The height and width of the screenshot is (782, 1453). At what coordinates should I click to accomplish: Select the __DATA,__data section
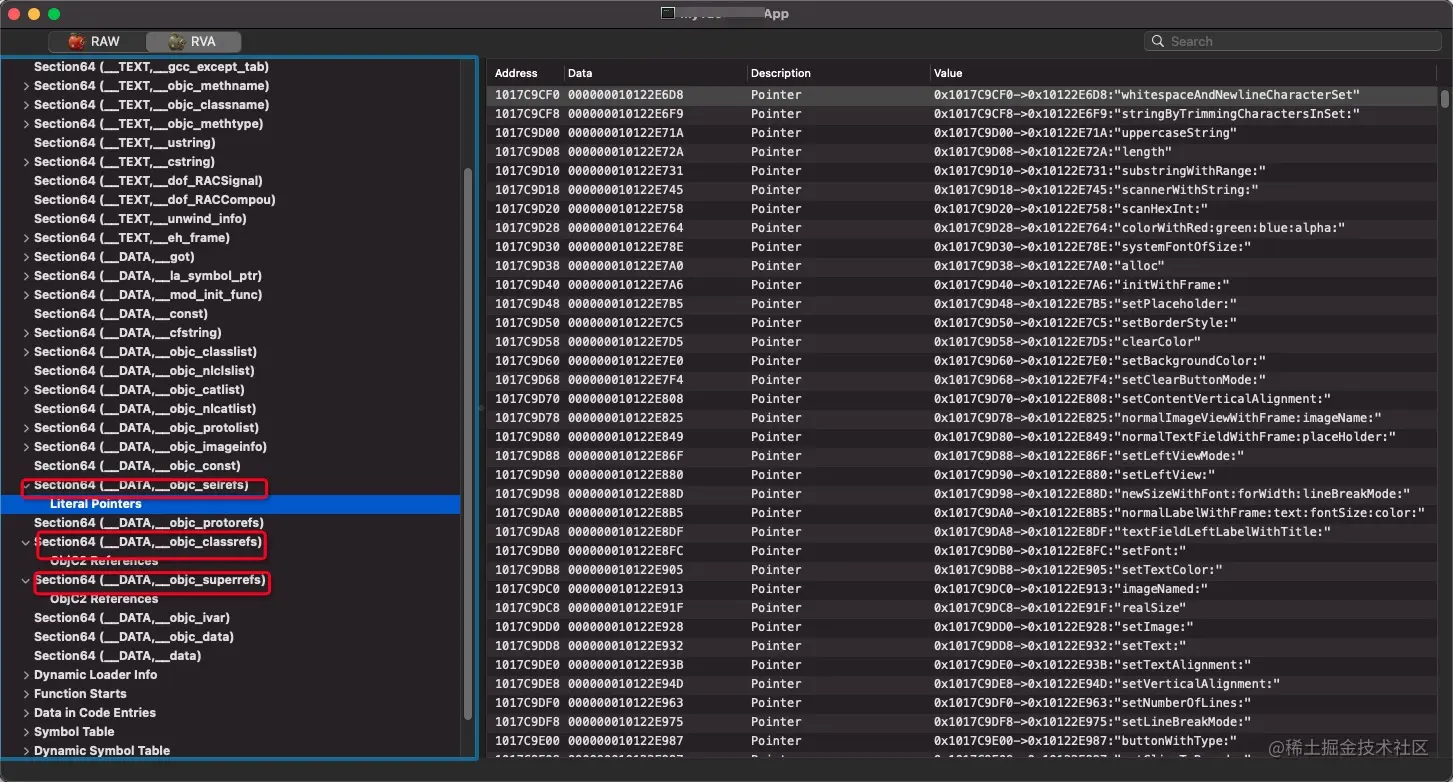pyautogui.click(x=117, y=656)
